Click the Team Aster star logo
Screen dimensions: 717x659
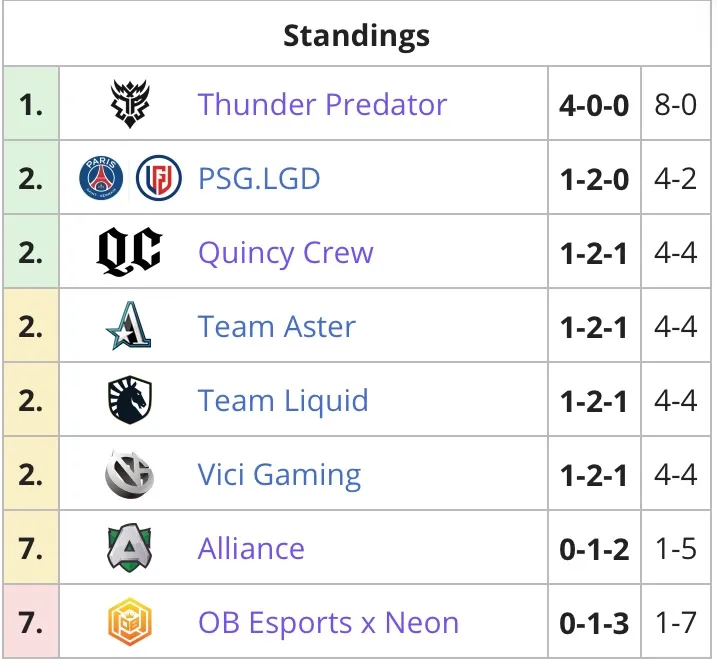click(x=129, y=326)
